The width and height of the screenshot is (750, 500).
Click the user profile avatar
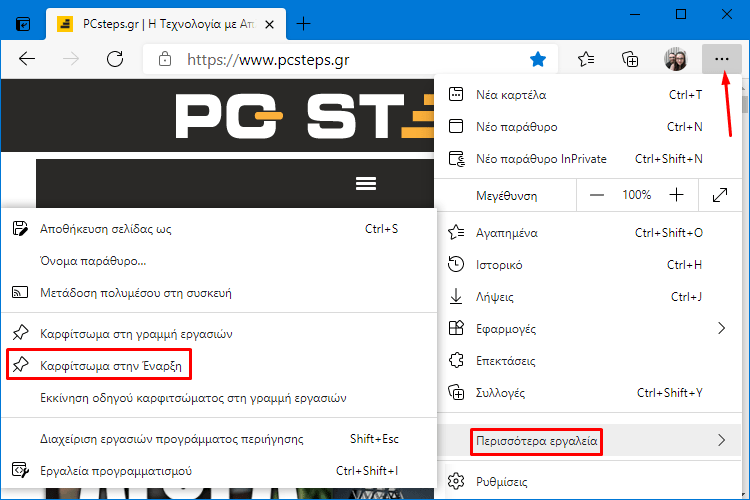coord(675,59)
